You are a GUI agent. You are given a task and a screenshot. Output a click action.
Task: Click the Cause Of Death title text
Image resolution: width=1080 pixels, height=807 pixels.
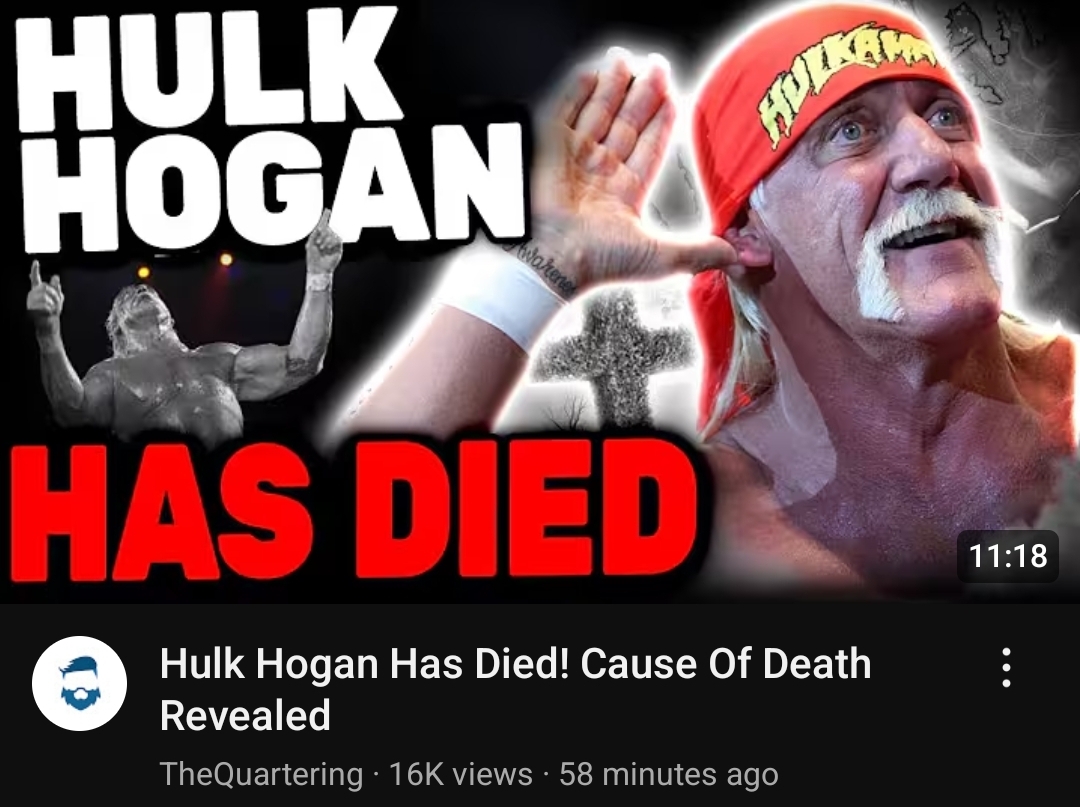[x=726, y=664]
